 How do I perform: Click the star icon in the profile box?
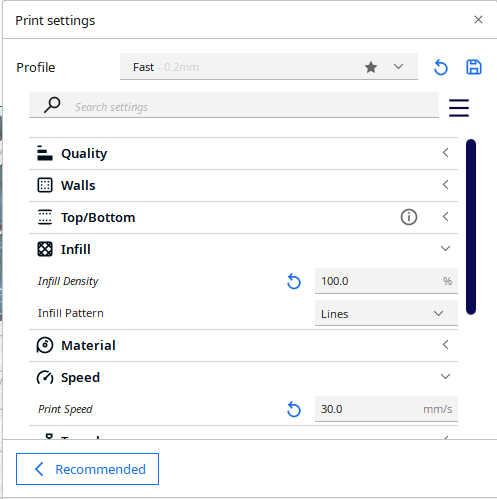[x=371, y=67]
